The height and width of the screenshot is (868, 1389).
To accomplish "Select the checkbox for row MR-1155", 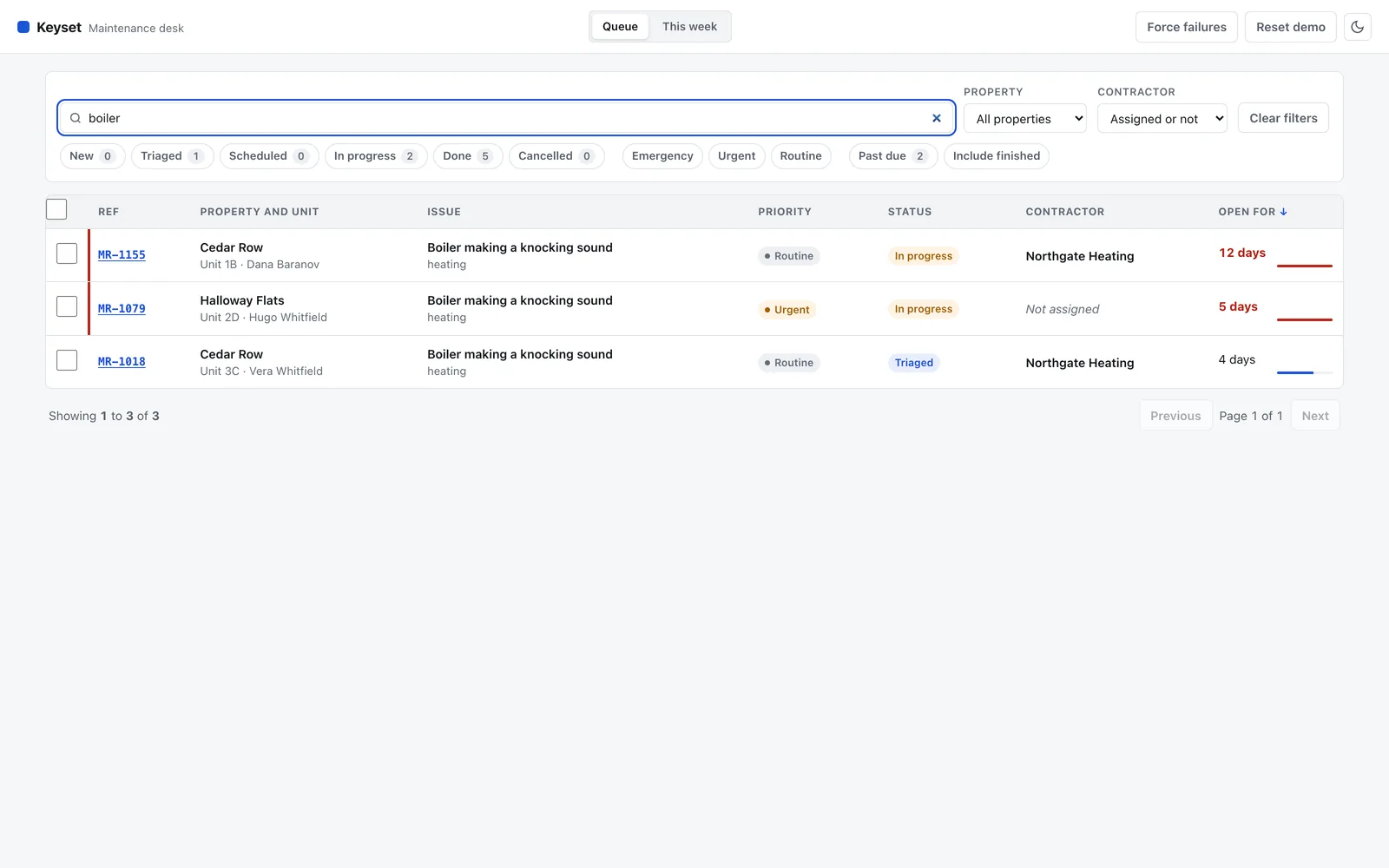I will [67, 253].
